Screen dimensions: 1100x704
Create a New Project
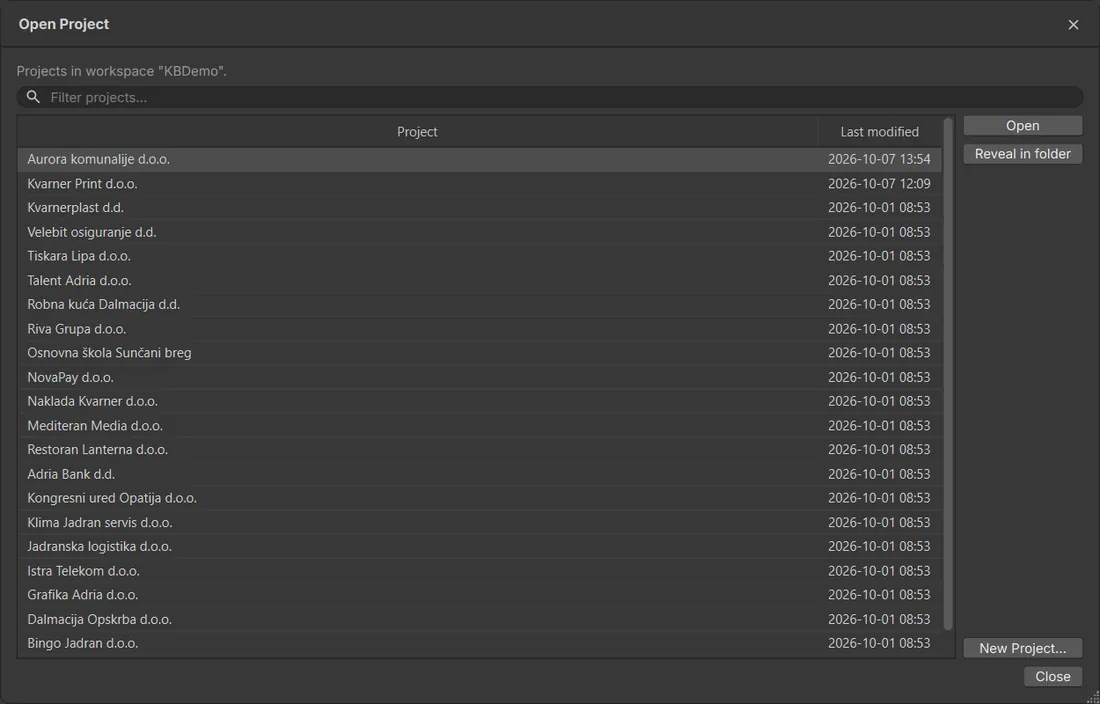click(1023, 648)
